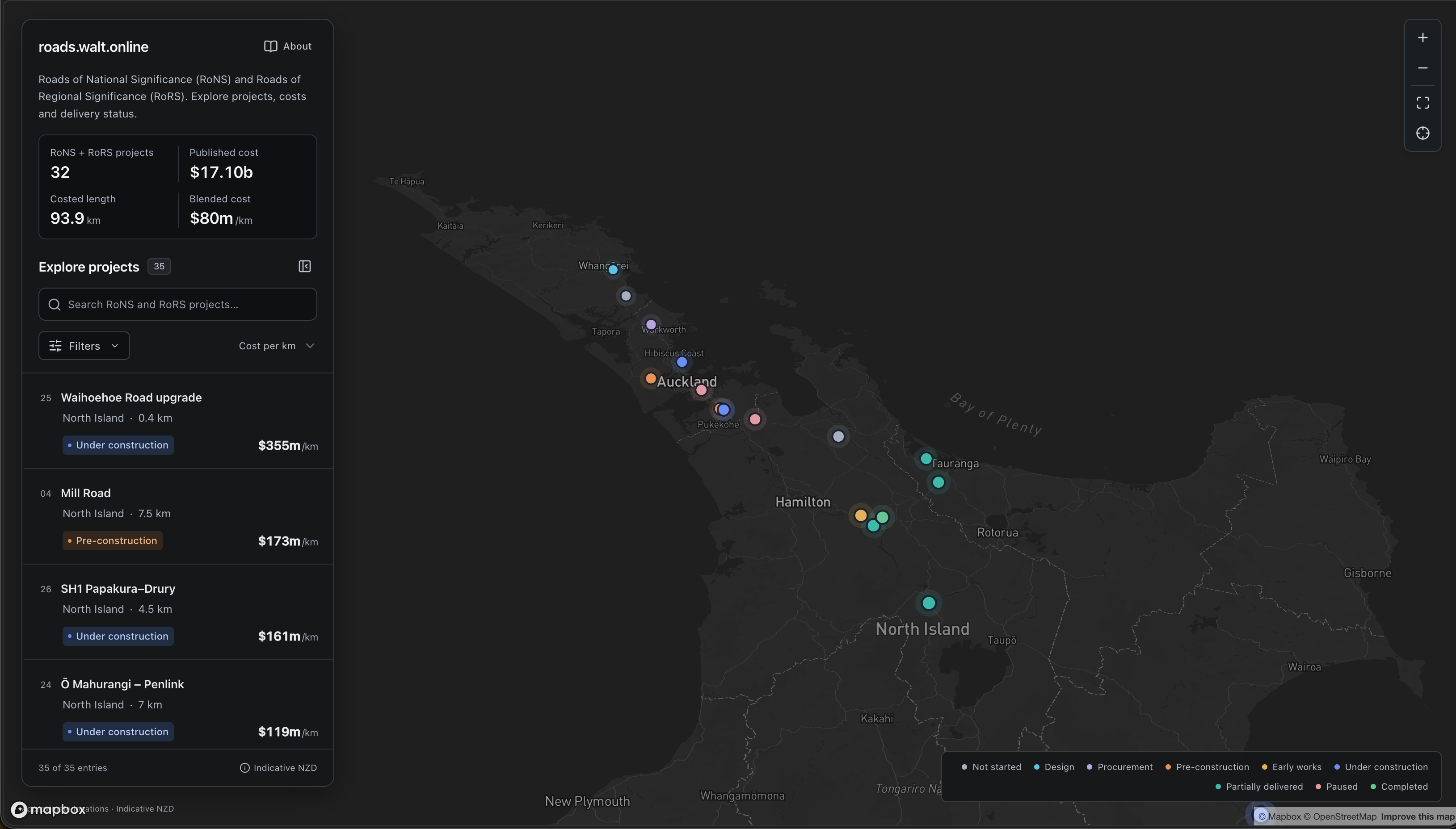Screen dimensions: 1456x829
Task: Open the OpenStreetMap attribution link
Action: (1340, 816)
